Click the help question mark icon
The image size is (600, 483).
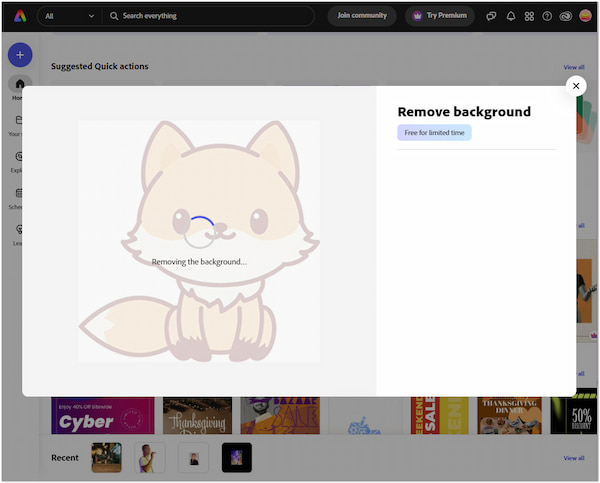pyautogui.click(x=547, y=16)
